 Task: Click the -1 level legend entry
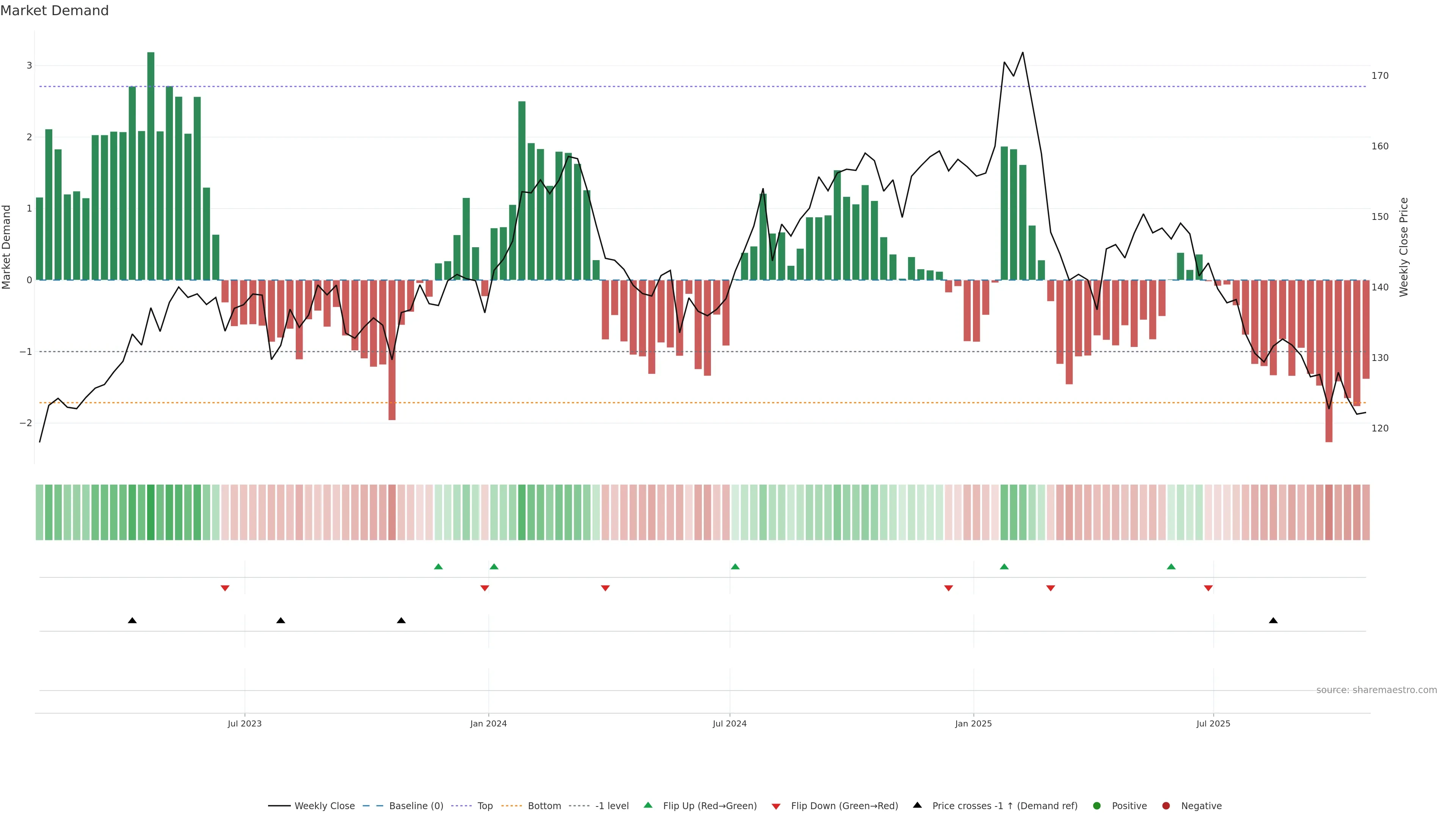612,806
